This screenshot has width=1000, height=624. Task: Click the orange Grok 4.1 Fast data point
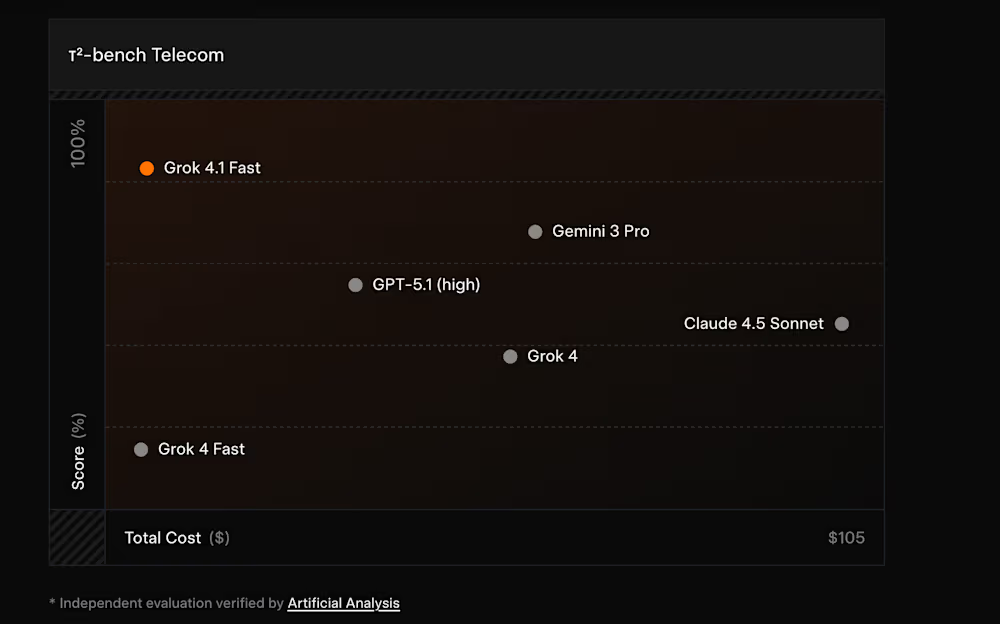147,168
